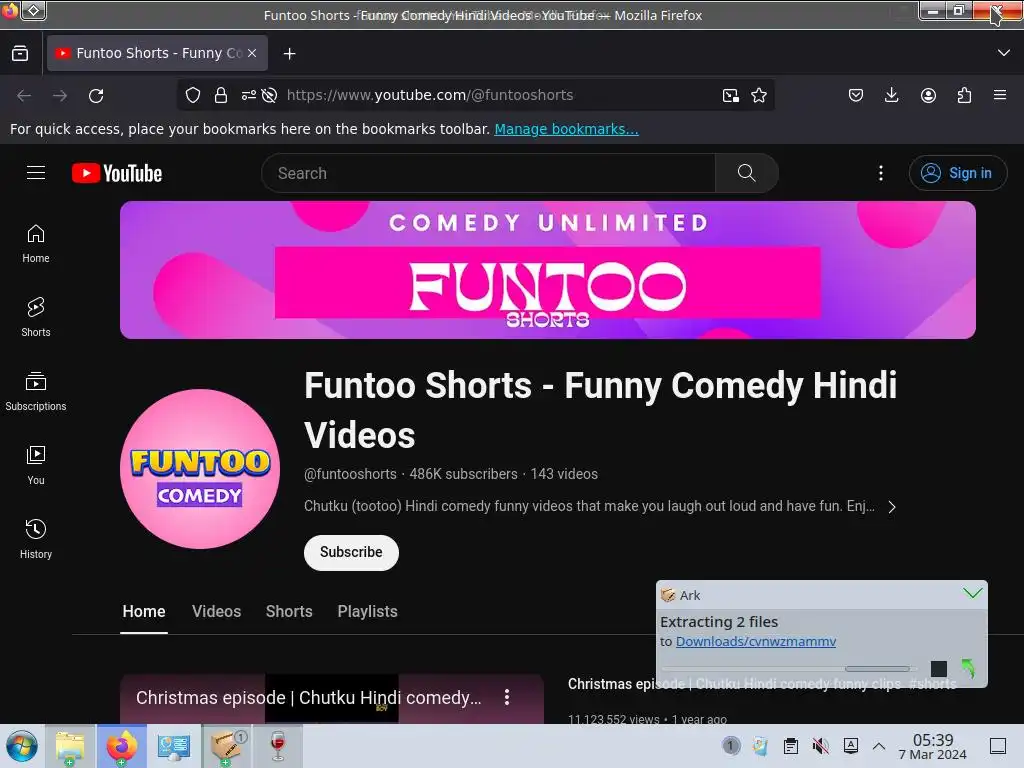The width and height of the screenshot is (1024, 768).
Task: Open the Firefox Downloads panel
Action: click(891, 95)
